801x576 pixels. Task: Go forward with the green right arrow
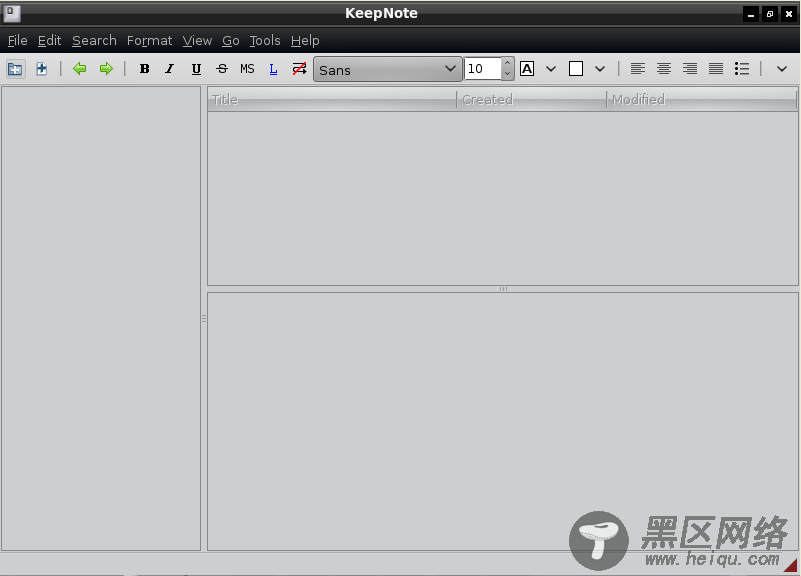(106, 68)
